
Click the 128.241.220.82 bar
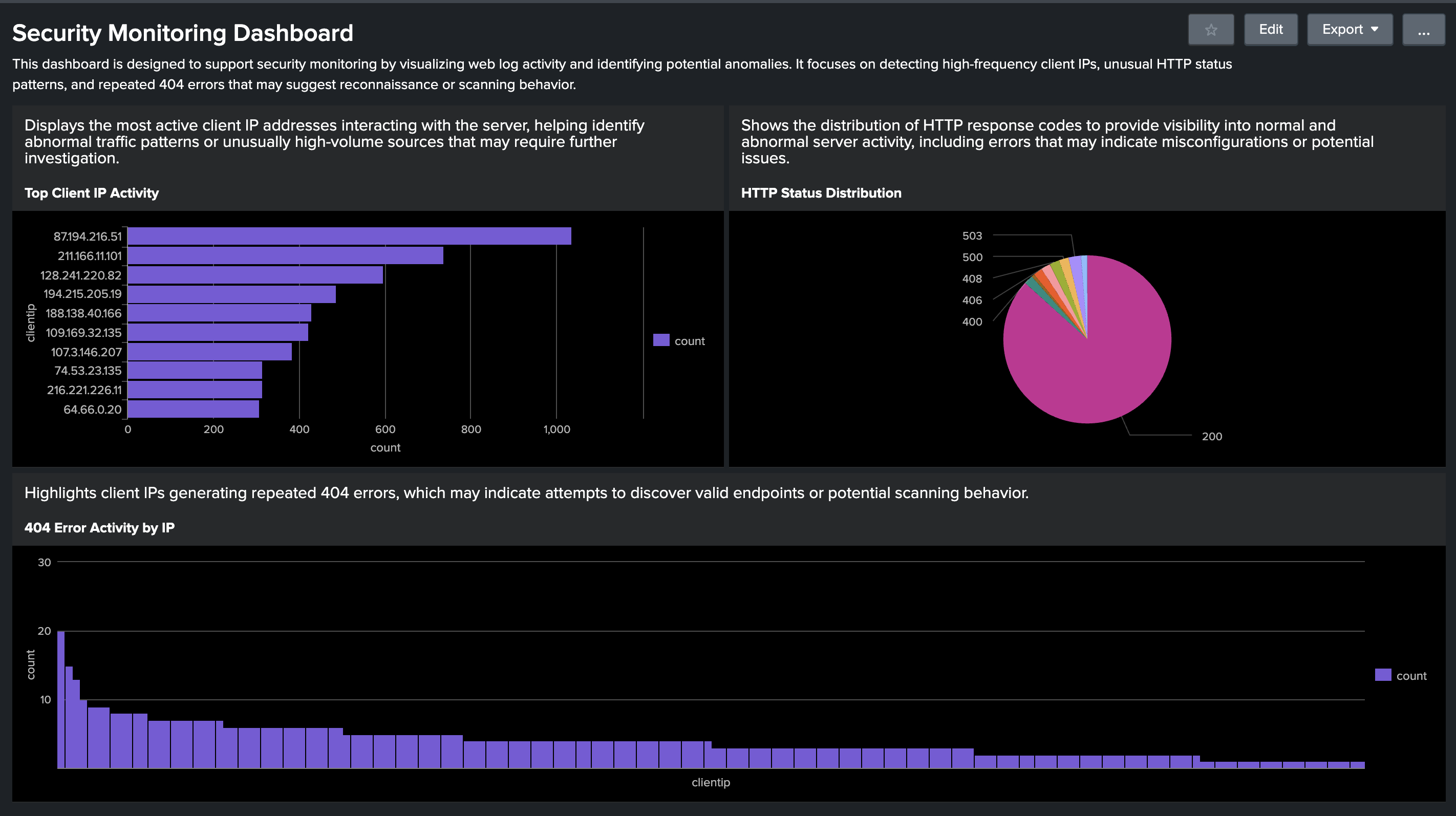[255, 275]
